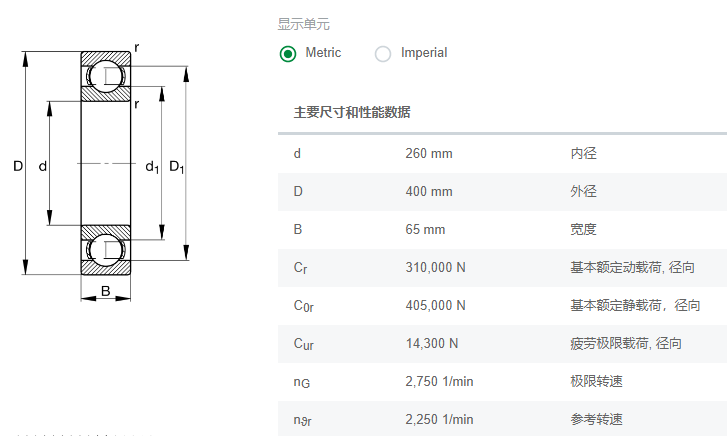The height and width of the screenshot is (436, 727).
Task: Click the bearing cross-section drawing
Action: pos(101,172)
